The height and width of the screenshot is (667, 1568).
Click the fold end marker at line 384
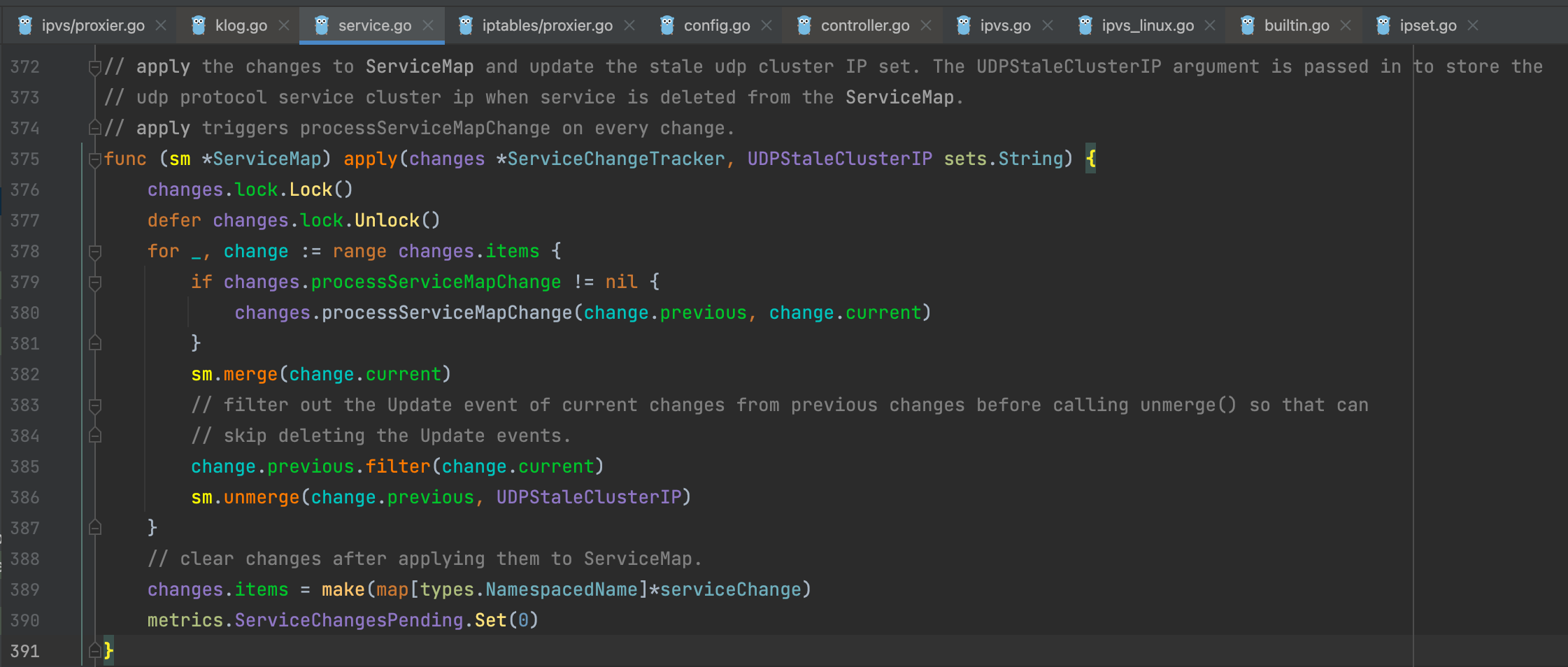tap(95, 436)
